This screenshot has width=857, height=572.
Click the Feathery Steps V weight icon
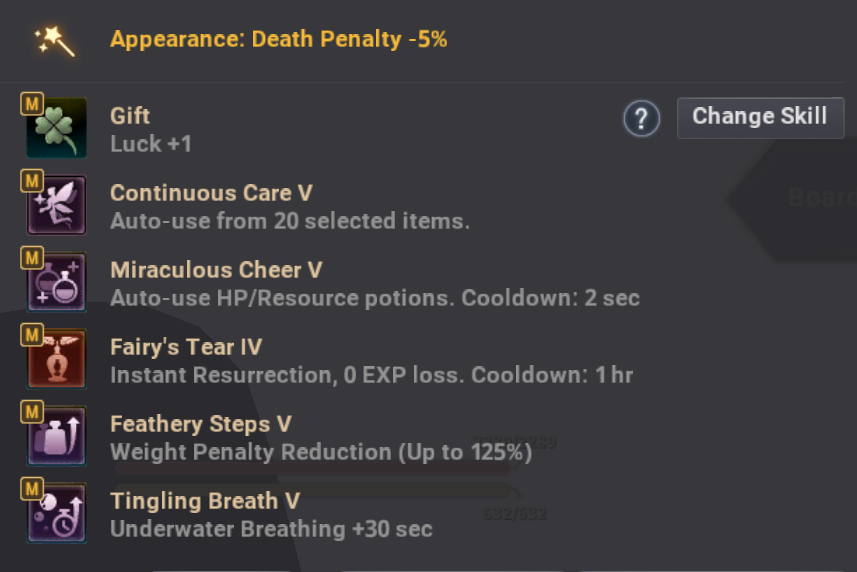coord(56,436)
